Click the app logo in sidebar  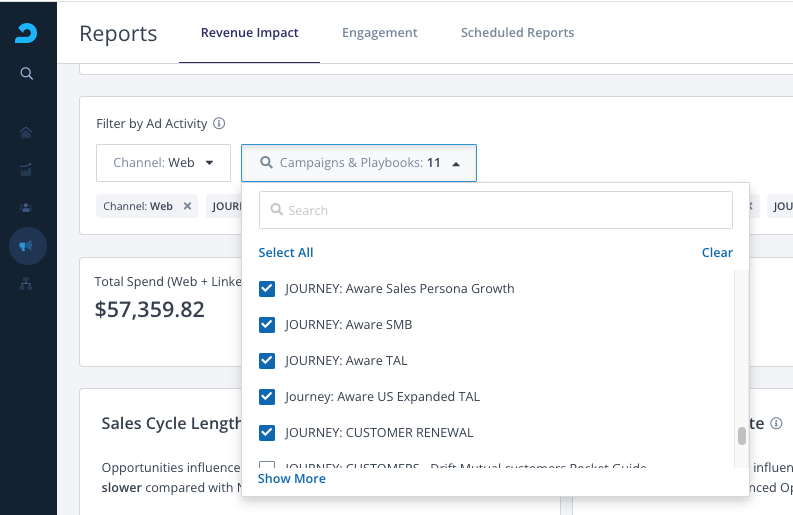27,33
